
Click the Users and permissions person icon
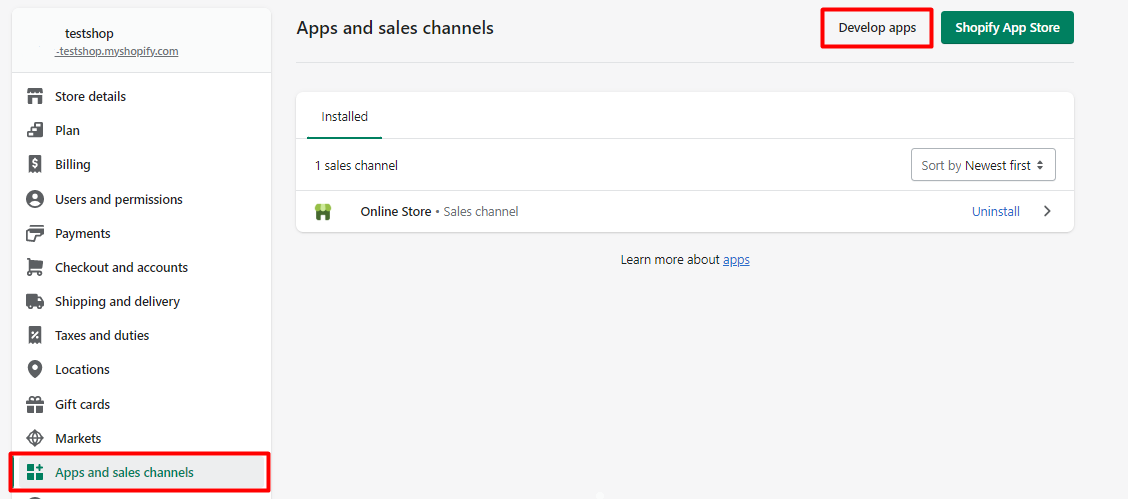point(35,199)
